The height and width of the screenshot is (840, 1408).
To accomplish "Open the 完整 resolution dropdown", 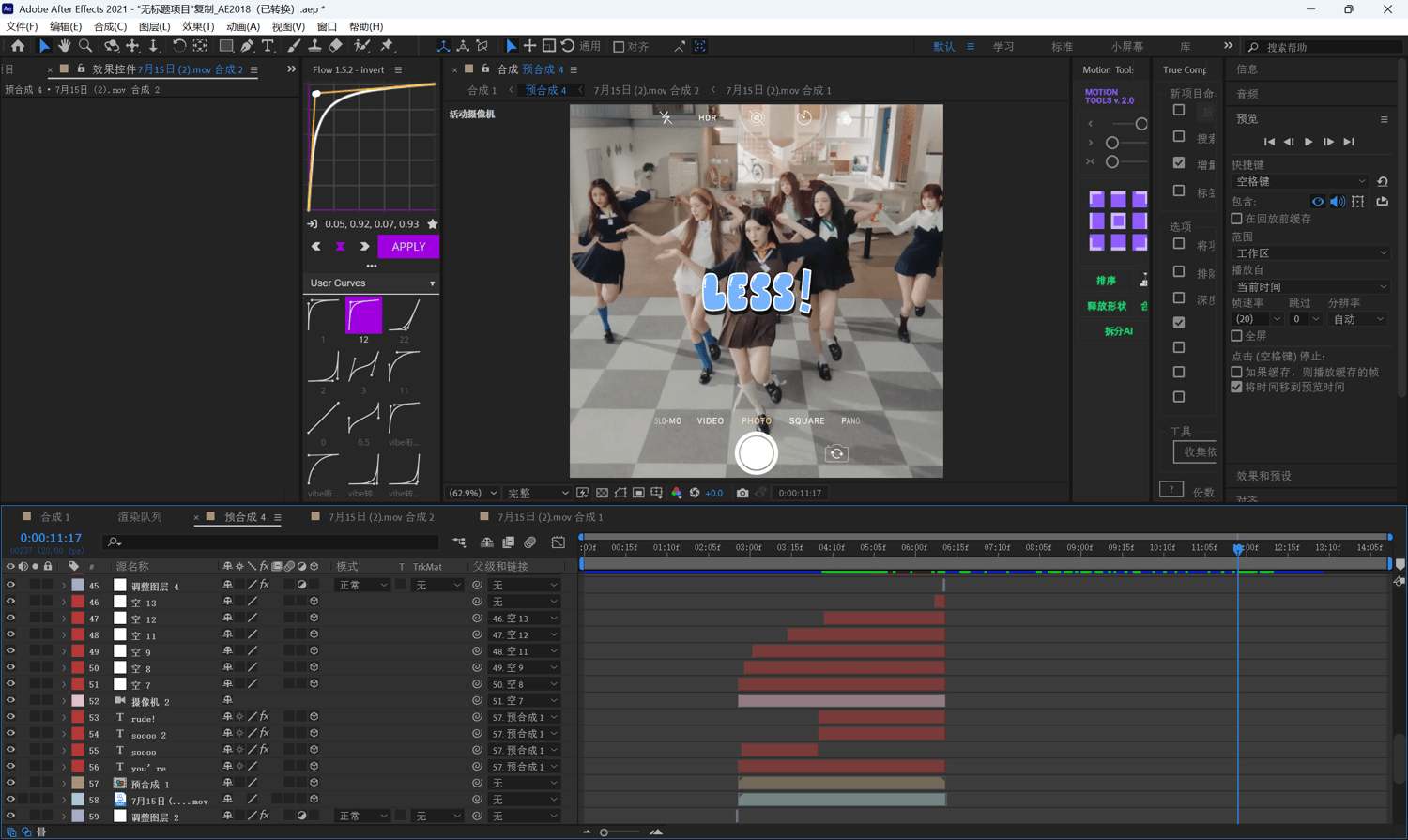I will [x=538, y=493].
